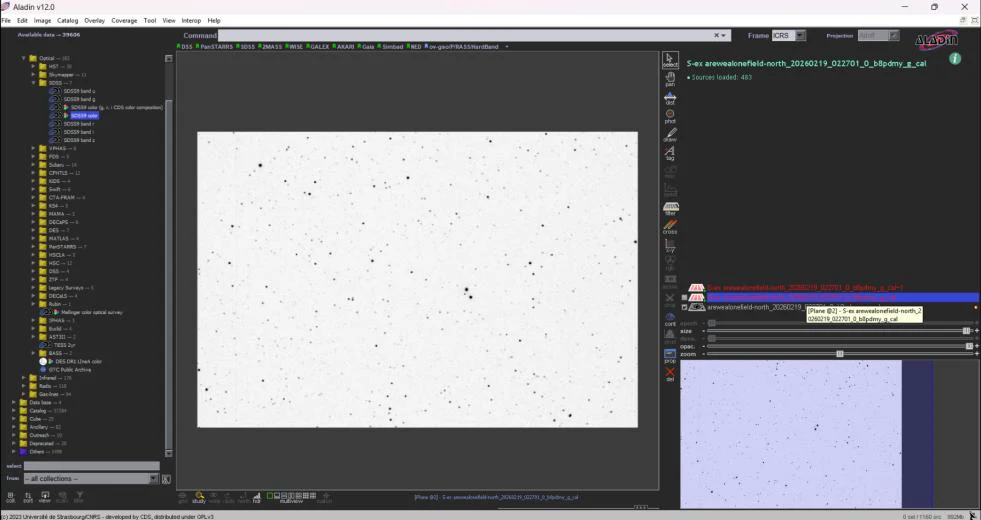Select TESS 2yr entry
981x520 pixels.
tap(66, 345)
